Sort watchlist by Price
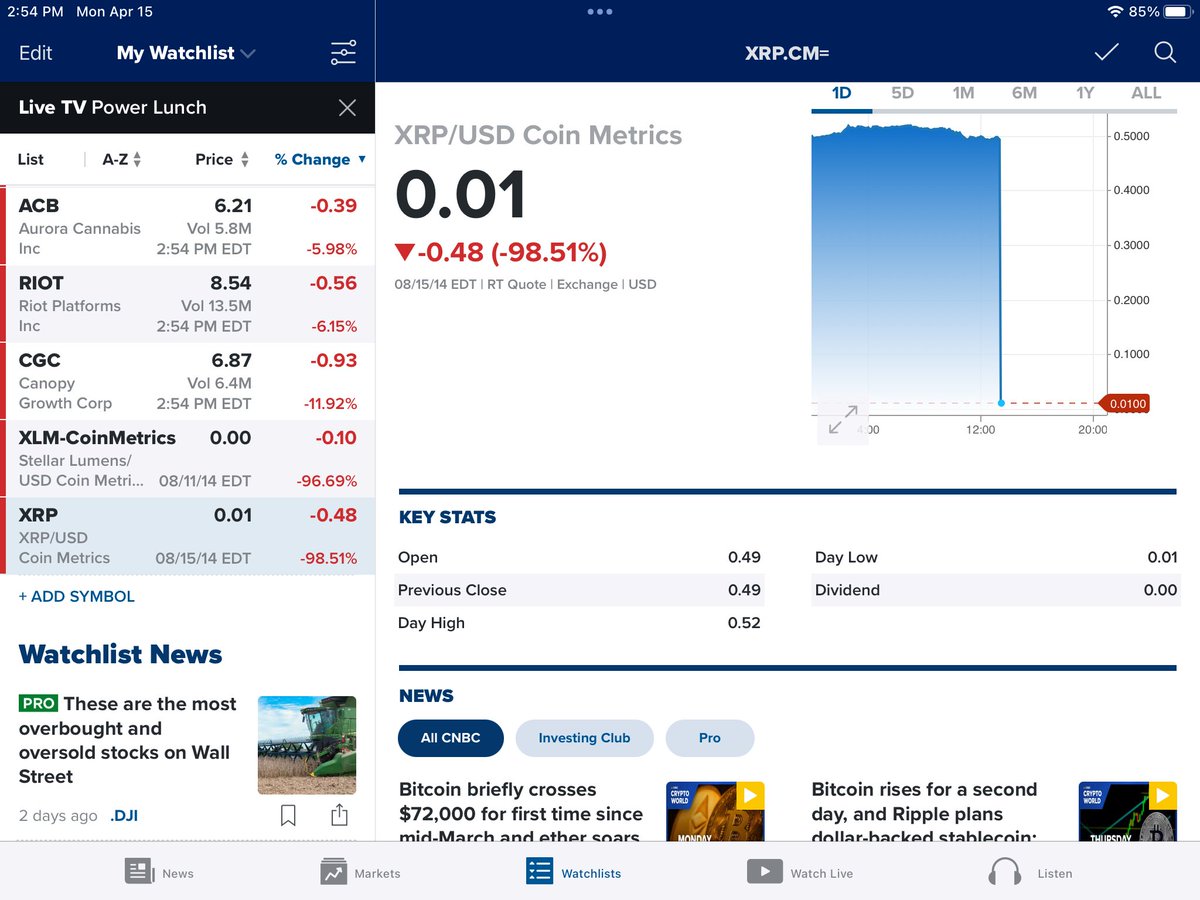The image size is (1200, 900). coord(222,159)
